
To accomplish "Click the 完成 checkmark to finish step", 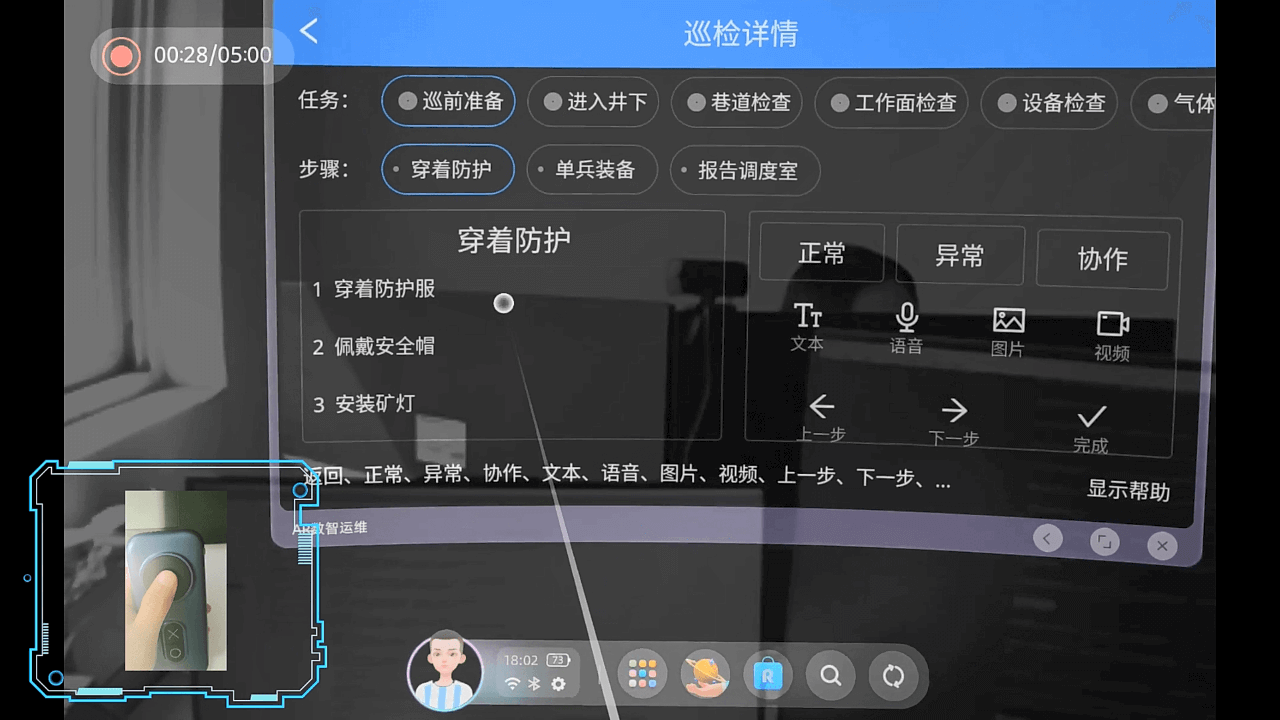I will (1090, 414).
